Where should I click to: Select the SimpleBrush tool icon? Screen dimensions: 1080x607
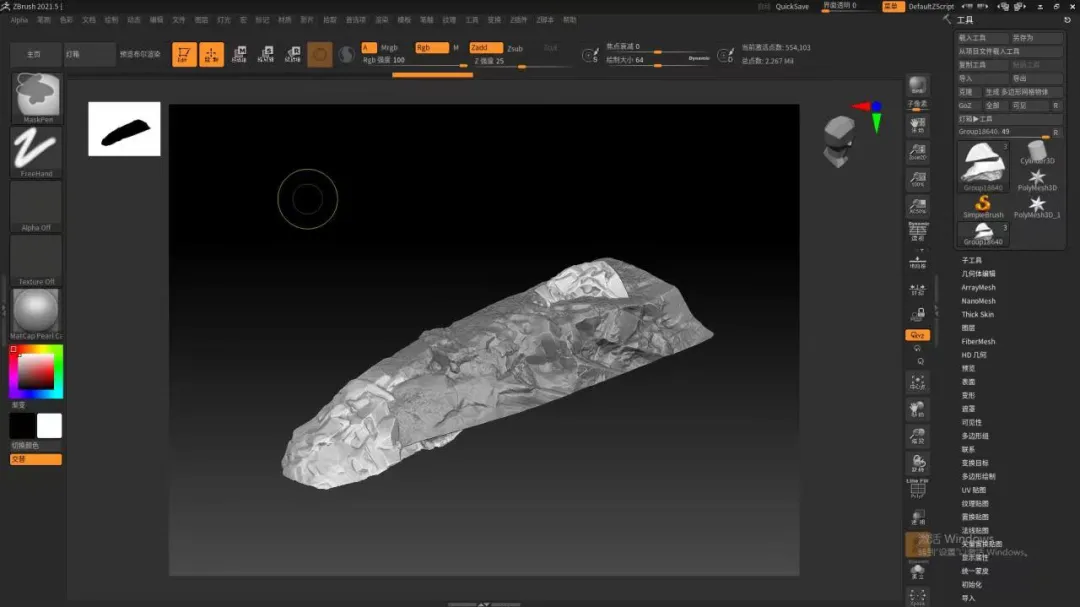pyautogui.click(x=983, y=204)
